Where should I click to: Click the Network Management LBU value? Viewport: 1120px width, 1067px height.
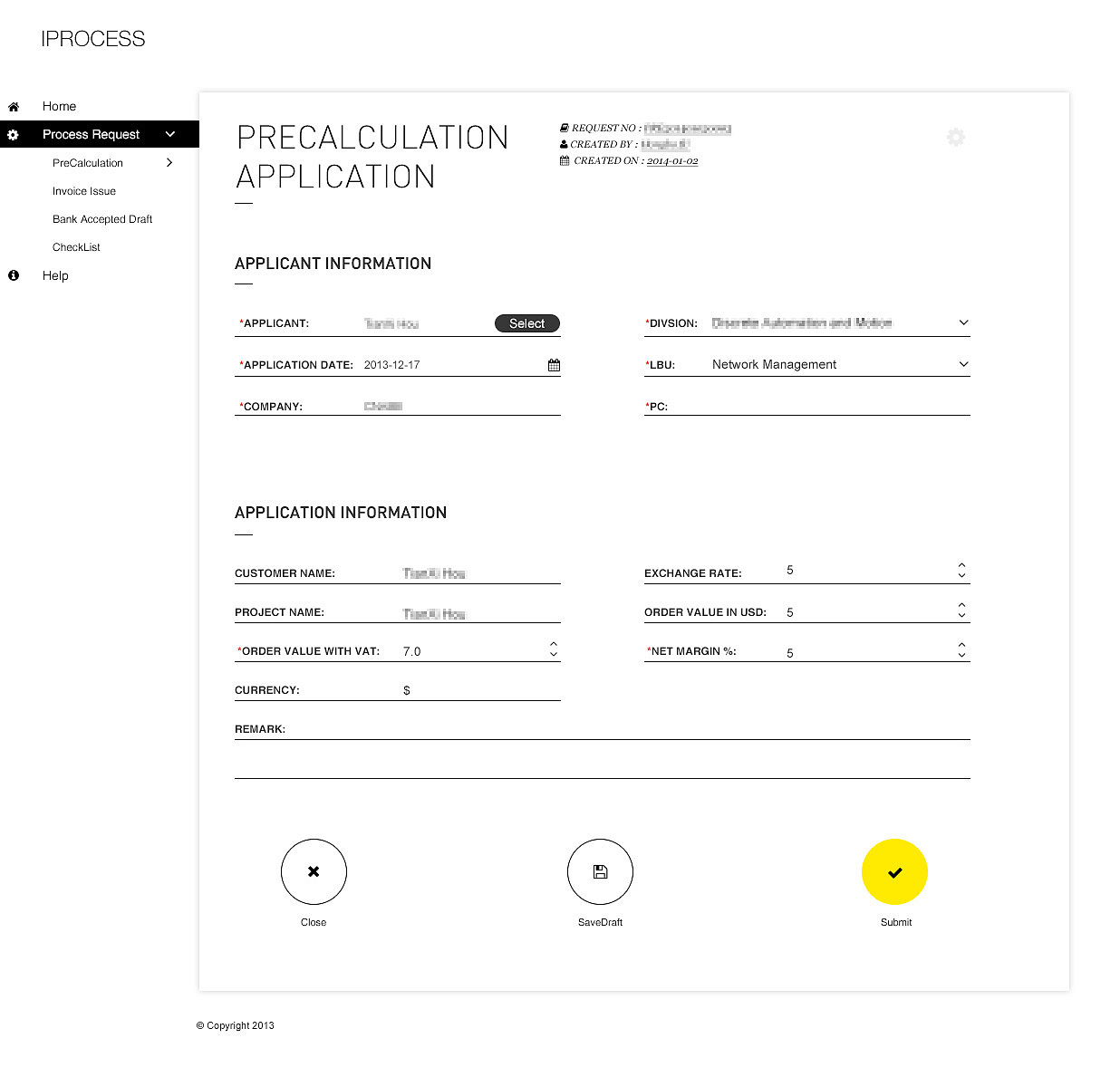tap(774, 364)
